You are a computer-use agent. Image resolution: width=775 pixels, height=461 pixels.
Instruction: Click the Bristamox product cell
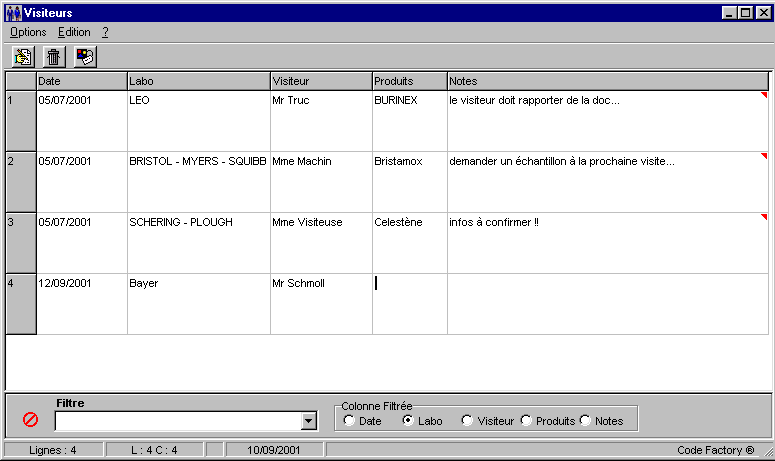[x=410, y=182]
